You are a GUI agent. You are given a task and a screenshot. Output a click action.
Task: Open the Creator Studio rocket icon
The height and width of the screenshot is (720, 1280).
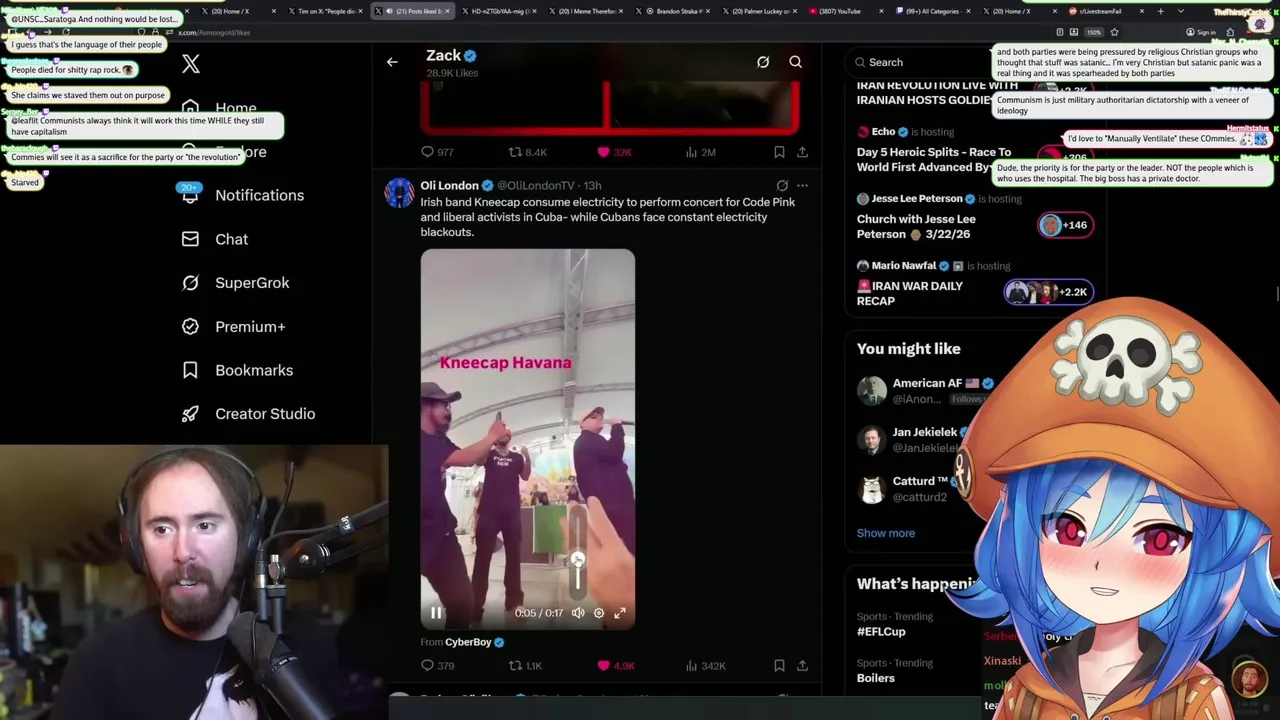[x=190, y=414]
